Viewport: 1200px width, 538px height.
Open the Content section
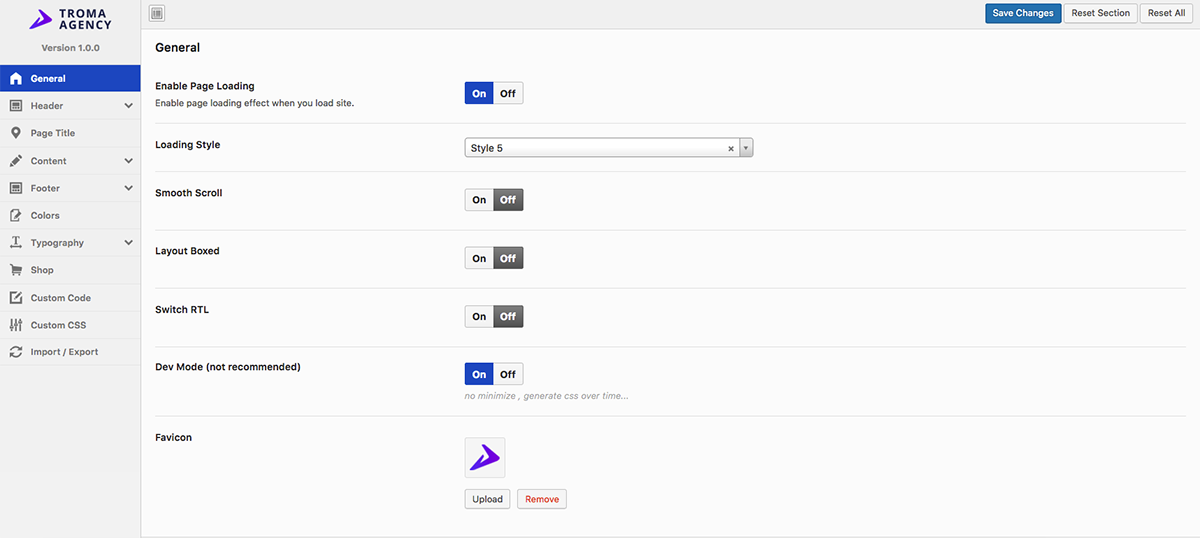point(70,161)
